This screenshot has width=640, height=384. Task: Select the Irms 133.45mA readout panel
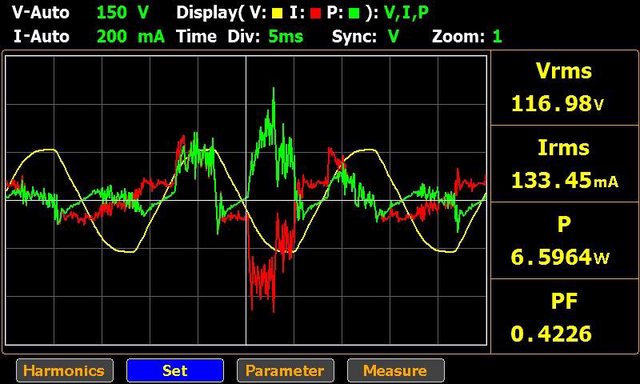pyautogui.click(x=564, y=164)
